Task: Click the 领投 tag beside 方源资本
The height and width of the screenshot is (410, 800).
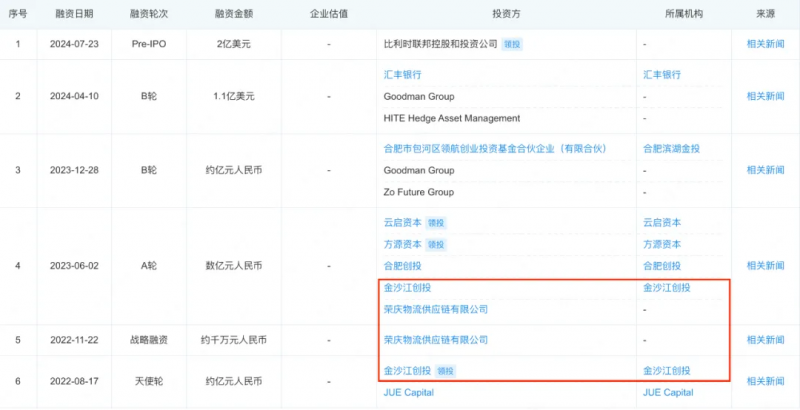Action: pyautogui.click(x=436, y=245)
